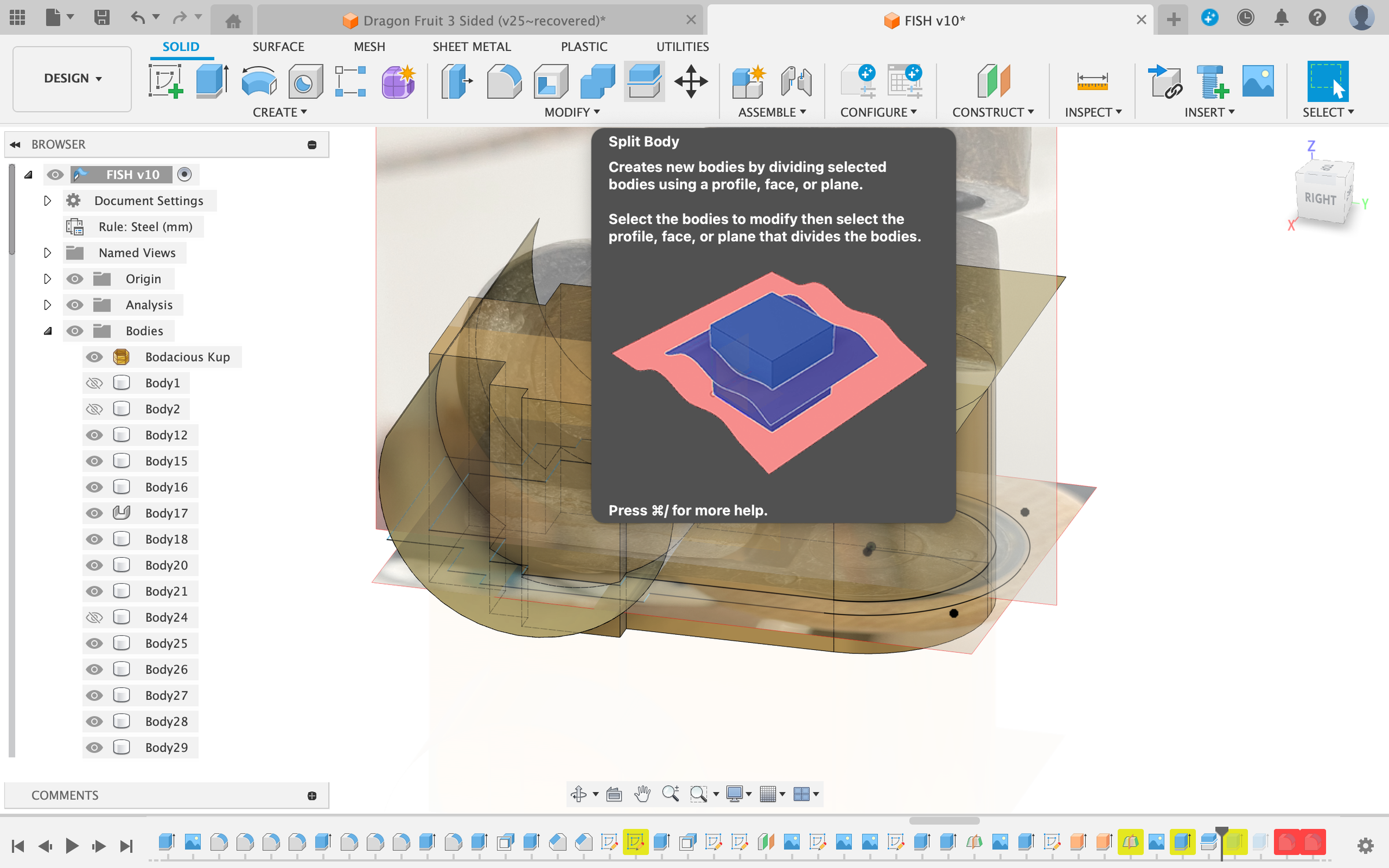Click the Joint tool in Assemble

[x=796, y=81]
